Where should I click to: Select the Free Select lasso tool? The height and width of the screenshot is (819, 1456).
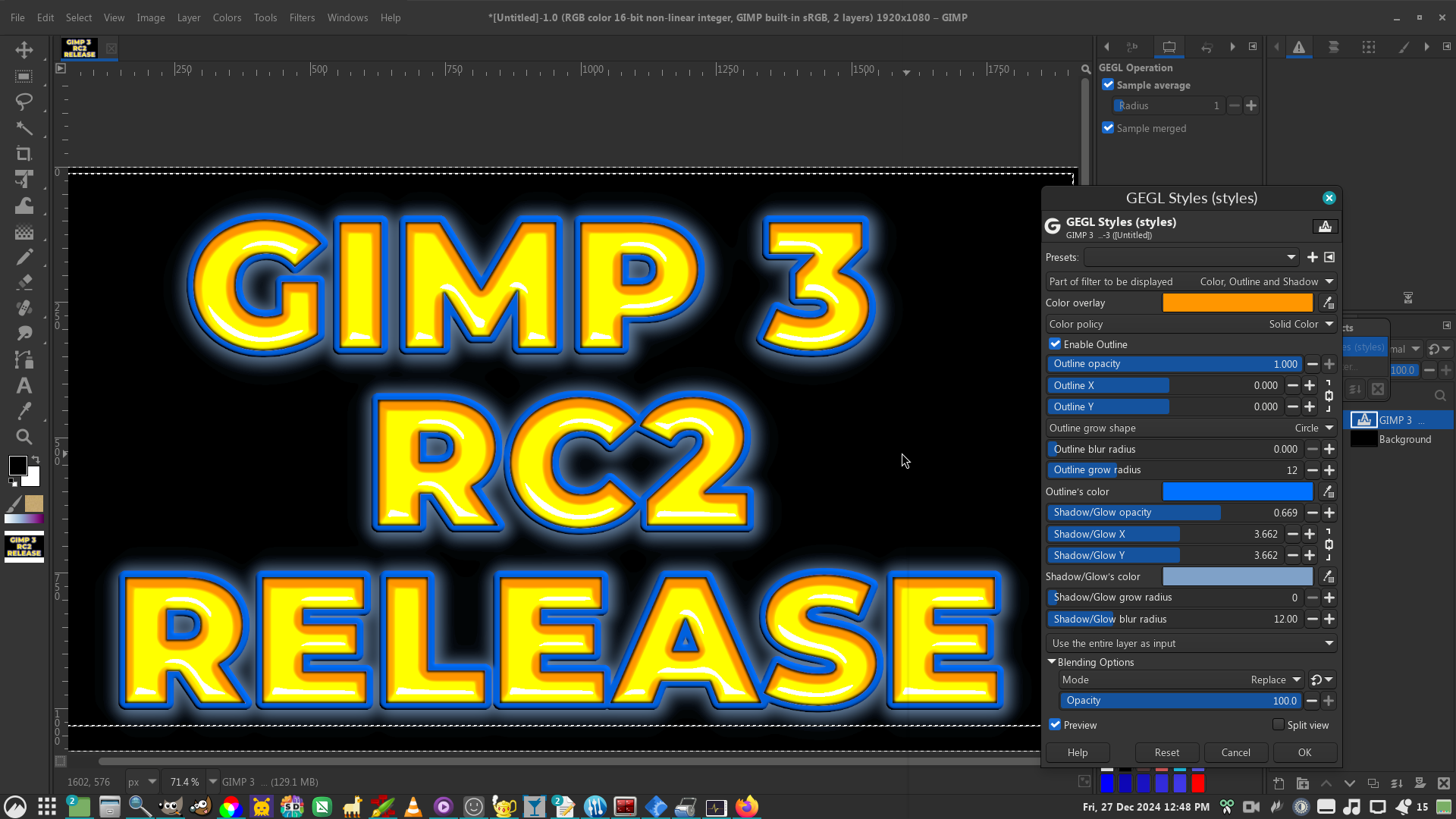24,102
